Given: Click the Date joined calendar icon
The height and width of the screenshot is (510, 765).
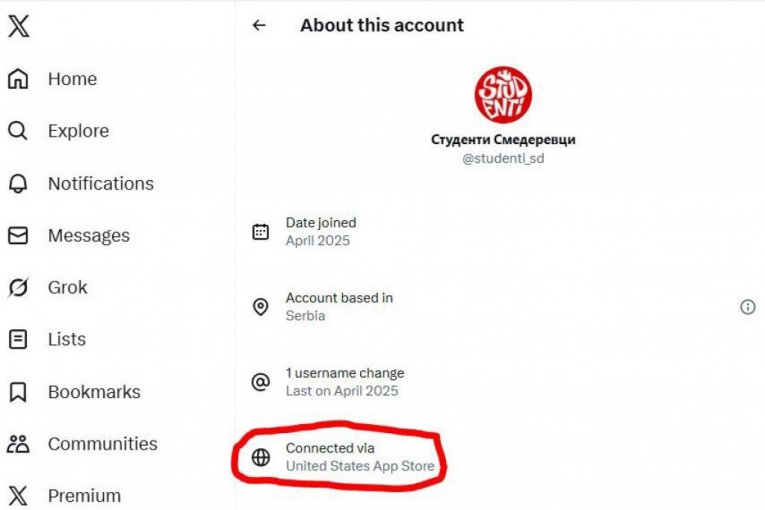Looking at the screenshot, I should tap(261, 232).
